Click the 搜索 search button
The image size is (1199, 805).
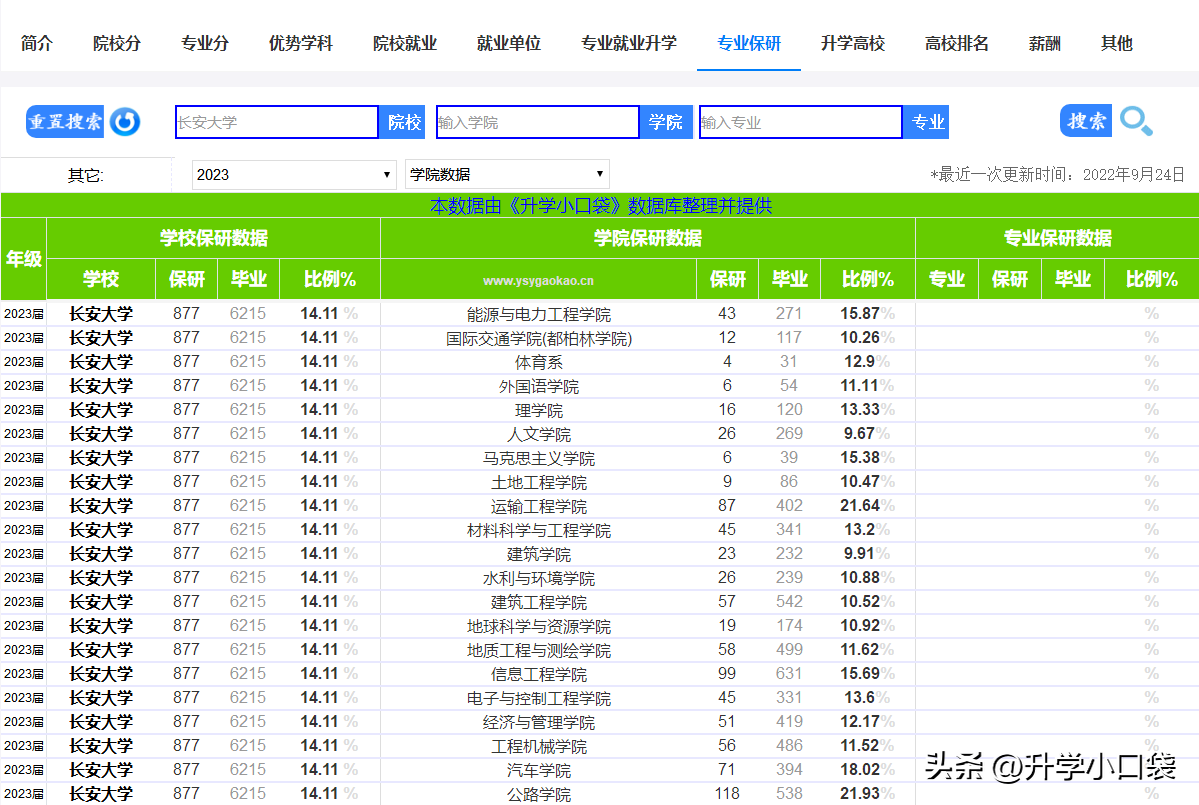(1086, 121)
